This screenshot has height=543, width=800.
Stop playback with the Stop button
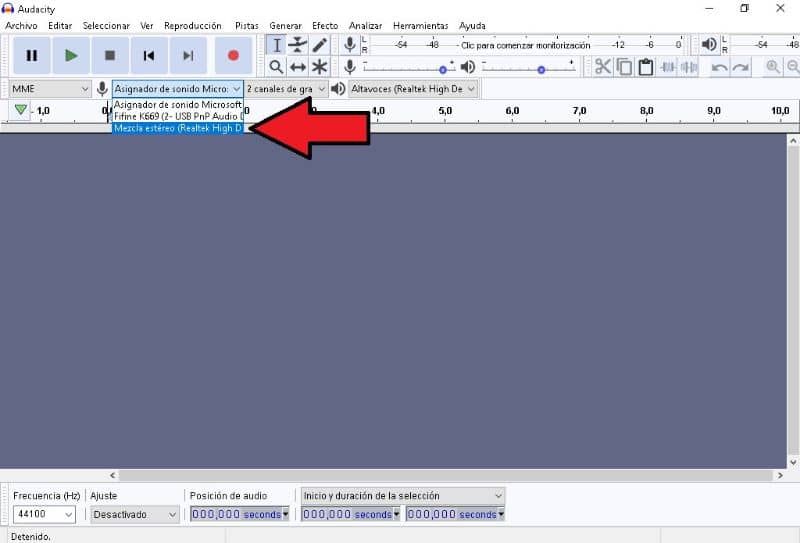click(110, 55)
